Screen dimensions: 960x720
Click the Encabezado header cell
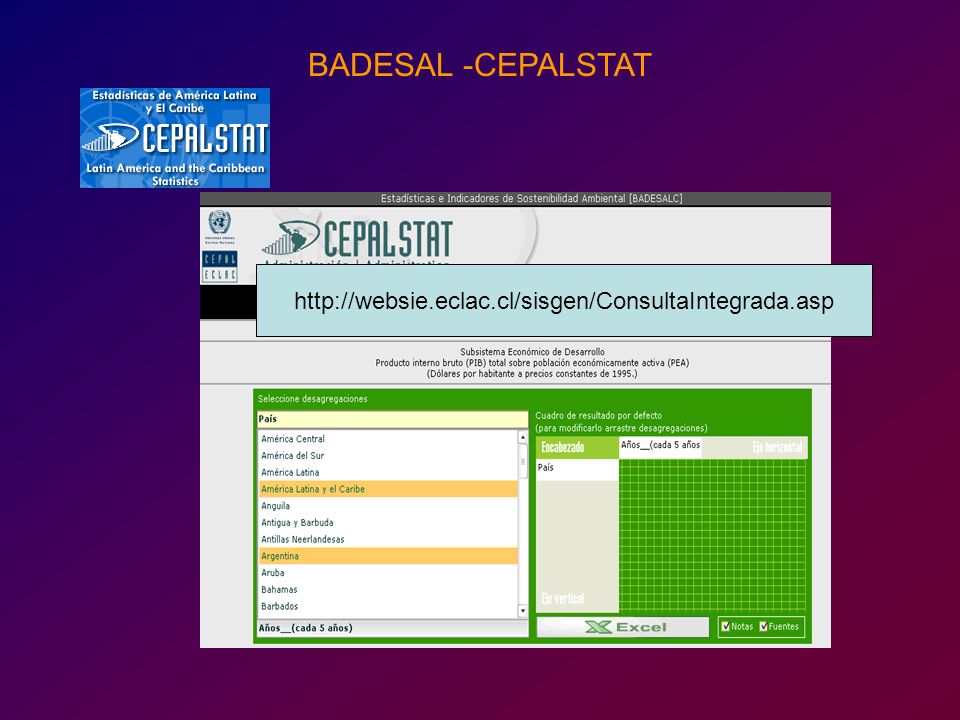click(x=577, y=448)
